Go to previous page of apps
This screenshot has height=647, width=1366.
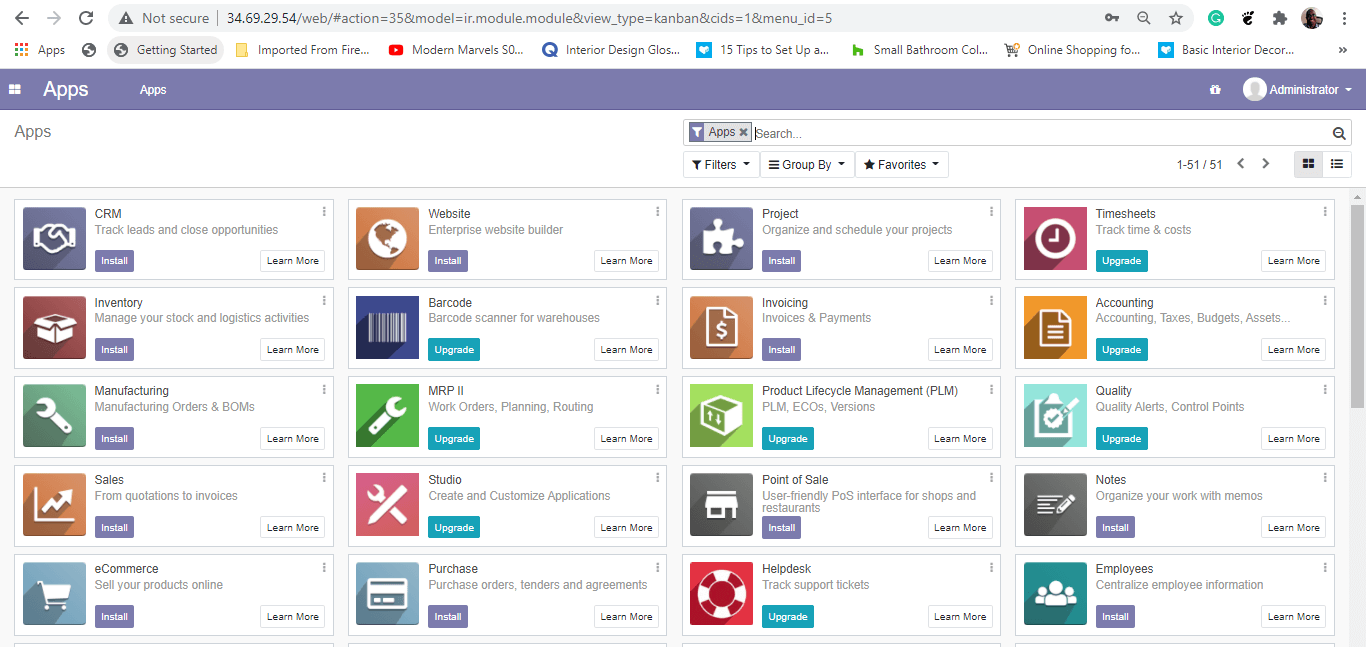(x=1241, y=164)
